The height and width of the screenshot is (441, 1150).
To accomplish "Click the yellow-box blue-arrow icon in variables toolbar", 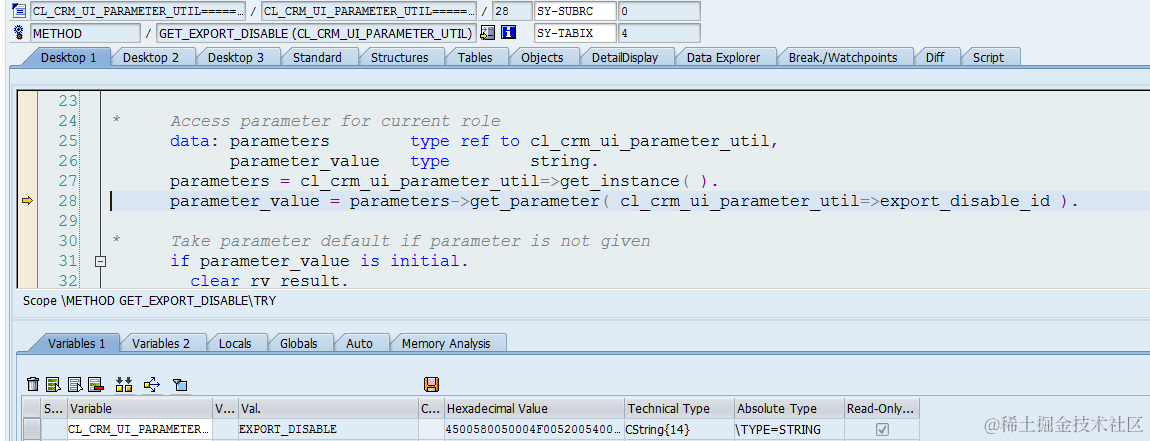I will point(152,384).
